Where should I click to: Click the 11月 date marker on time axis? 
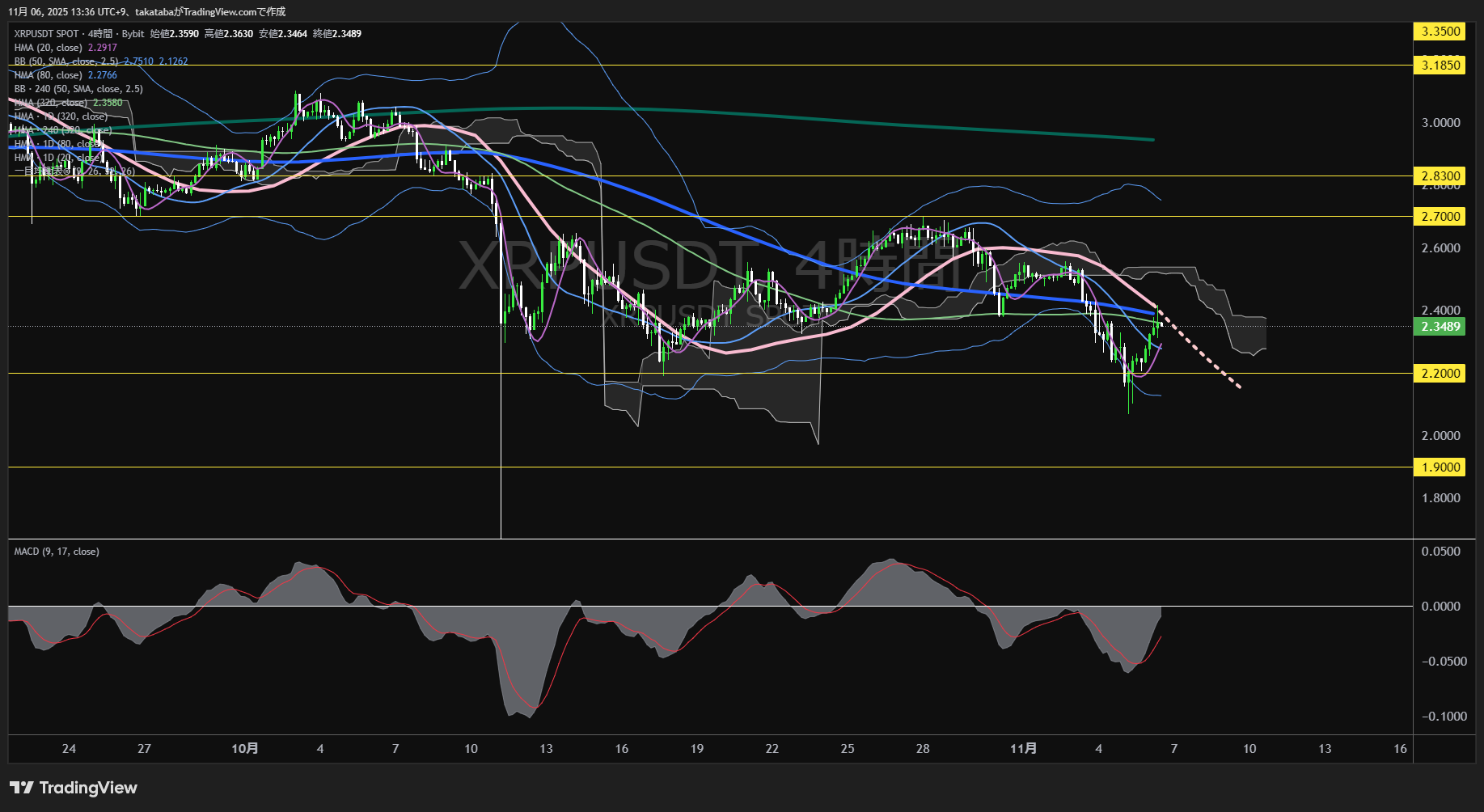click(1023, 749)
